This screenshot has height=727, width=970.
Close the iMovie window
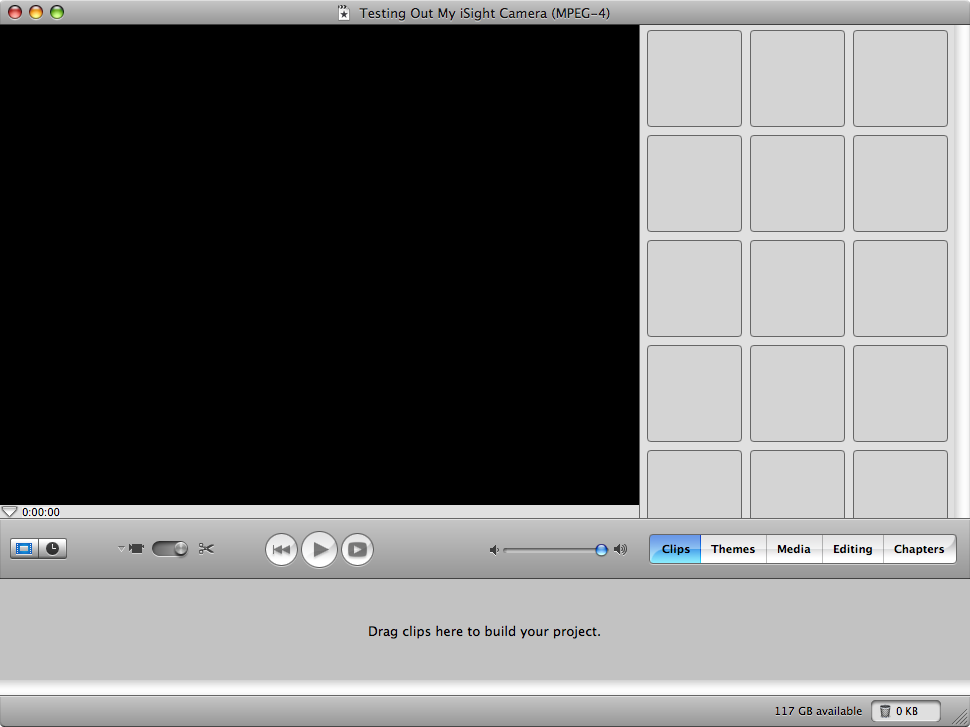point(15,12)
